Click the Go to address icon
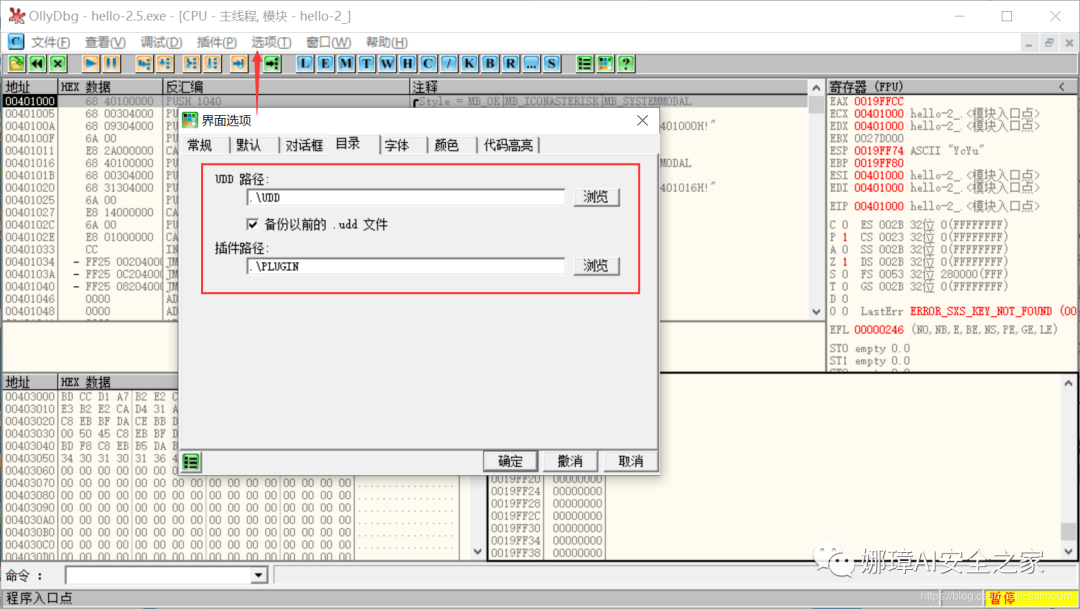This screenshot has width=1080, height=609. [272, 64]
